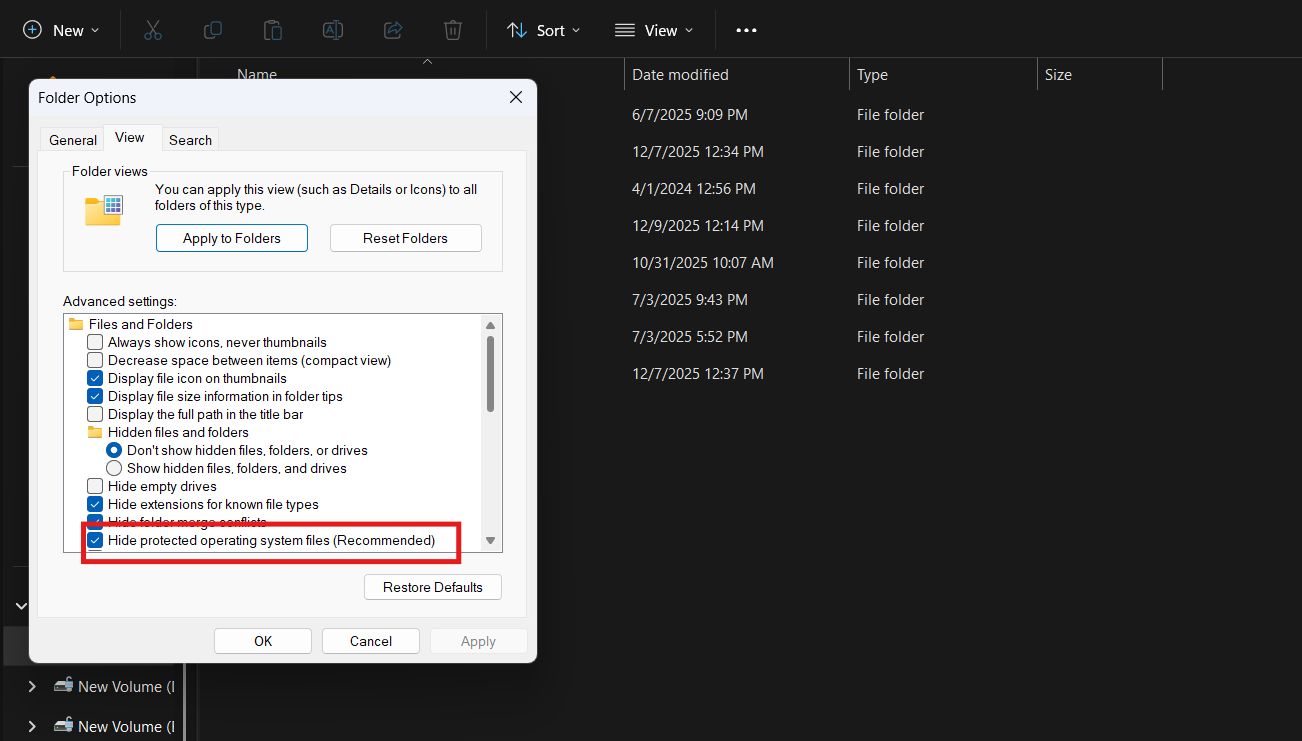Click the Apply to Folders button
The image size is (1302, 741).
(231, 238)
